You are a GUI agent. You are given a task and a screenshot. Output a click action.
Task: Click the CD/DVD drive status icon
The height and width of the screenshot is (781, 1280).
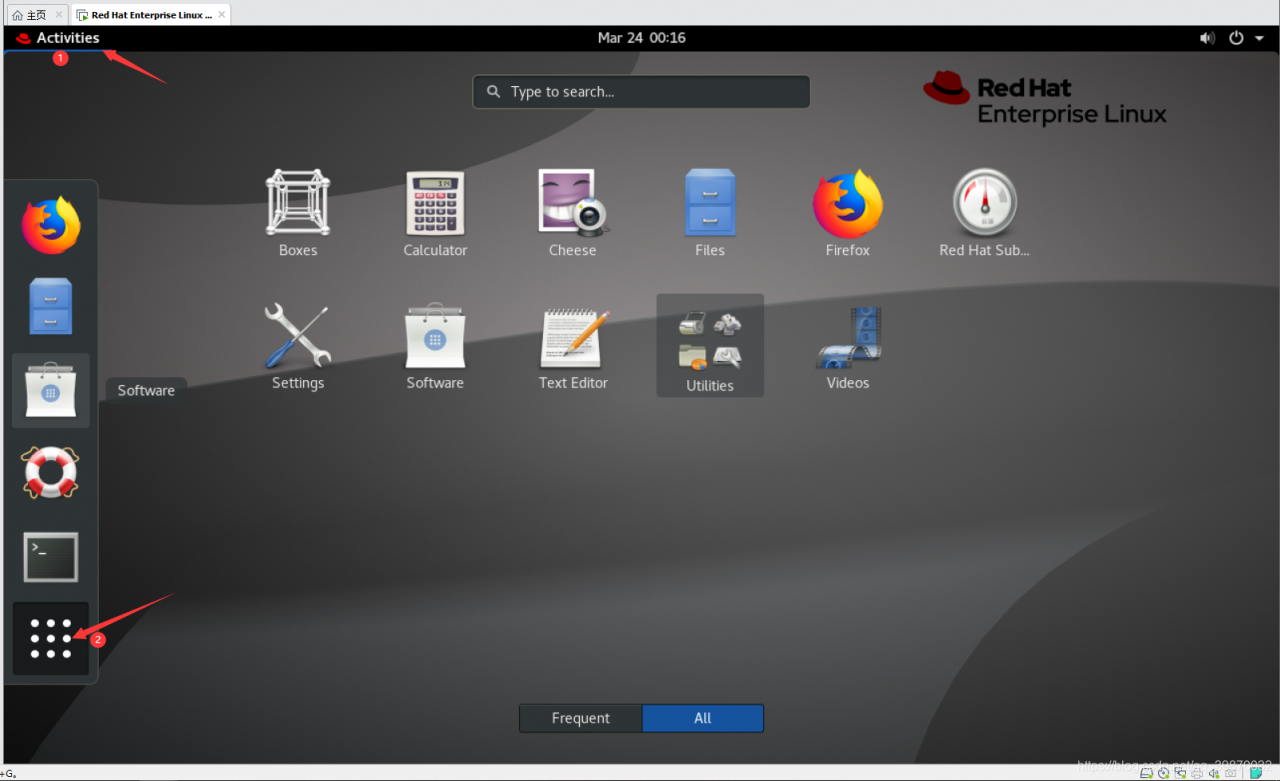point(1163,773)
